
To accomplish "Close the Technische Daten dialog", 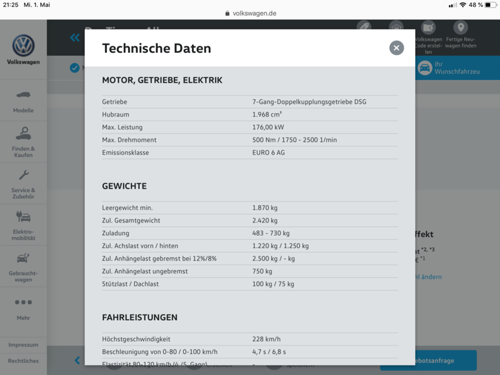I will (396, 48).
